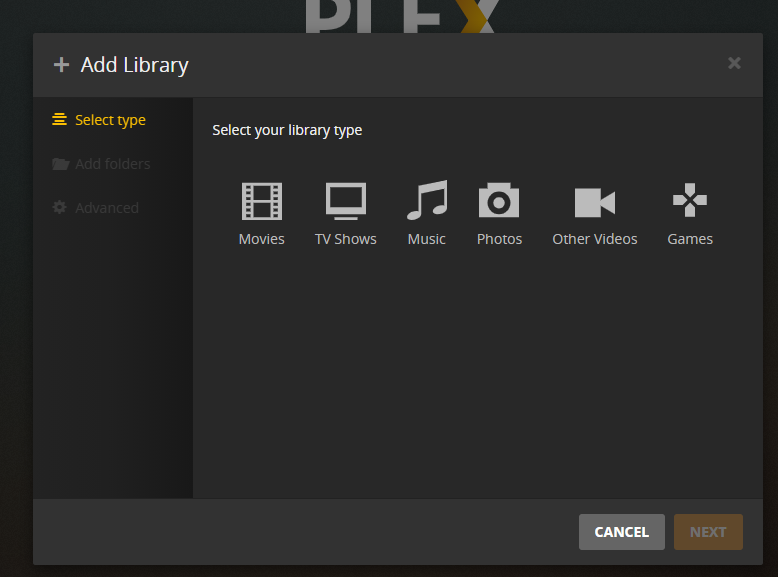Screen dimensions: 778x577
Task: Click the Movies label
Action: pyautogui.click(x=261, y=239)
